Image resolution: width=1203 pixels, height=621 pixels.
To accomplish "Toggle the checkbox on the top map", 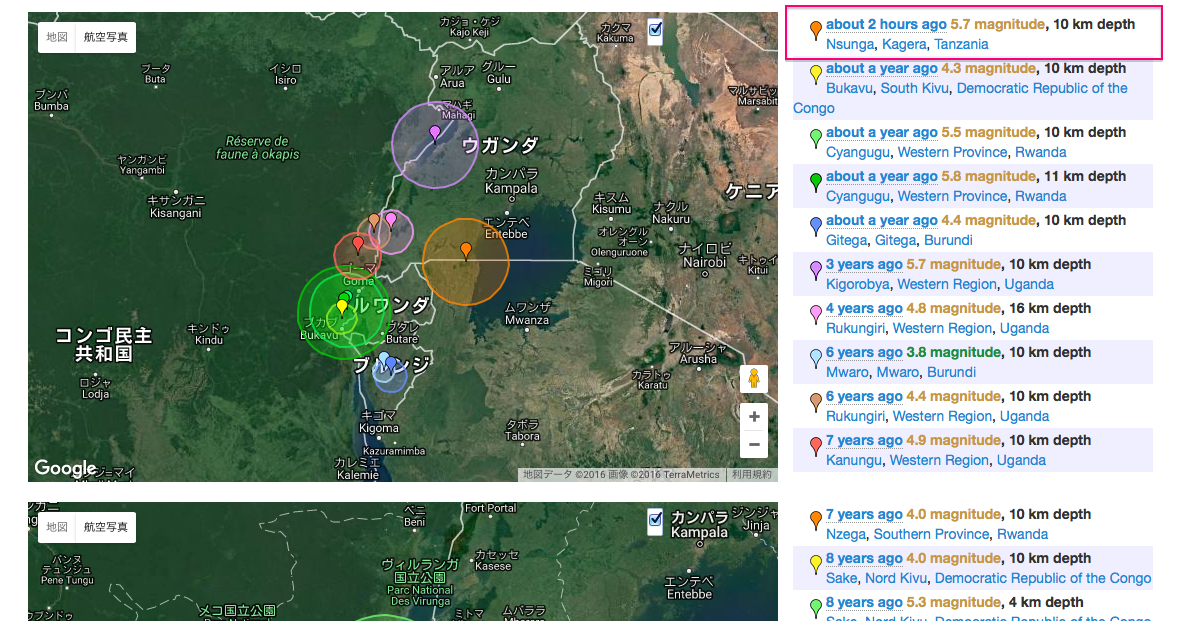I will click(x=655, y=30).
